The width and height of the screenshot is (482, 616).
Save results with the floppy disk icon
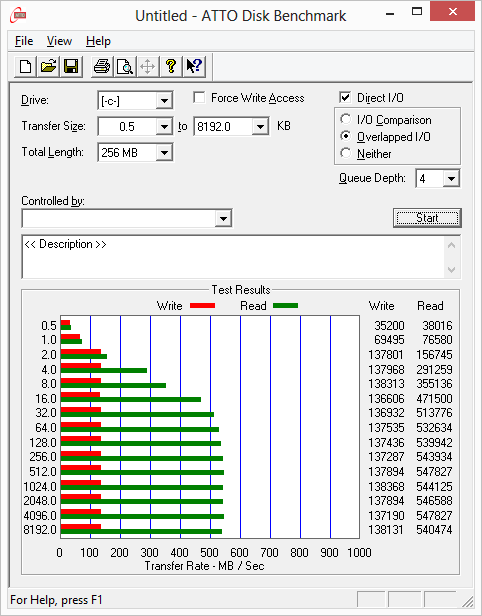click(x=71, y=66)
